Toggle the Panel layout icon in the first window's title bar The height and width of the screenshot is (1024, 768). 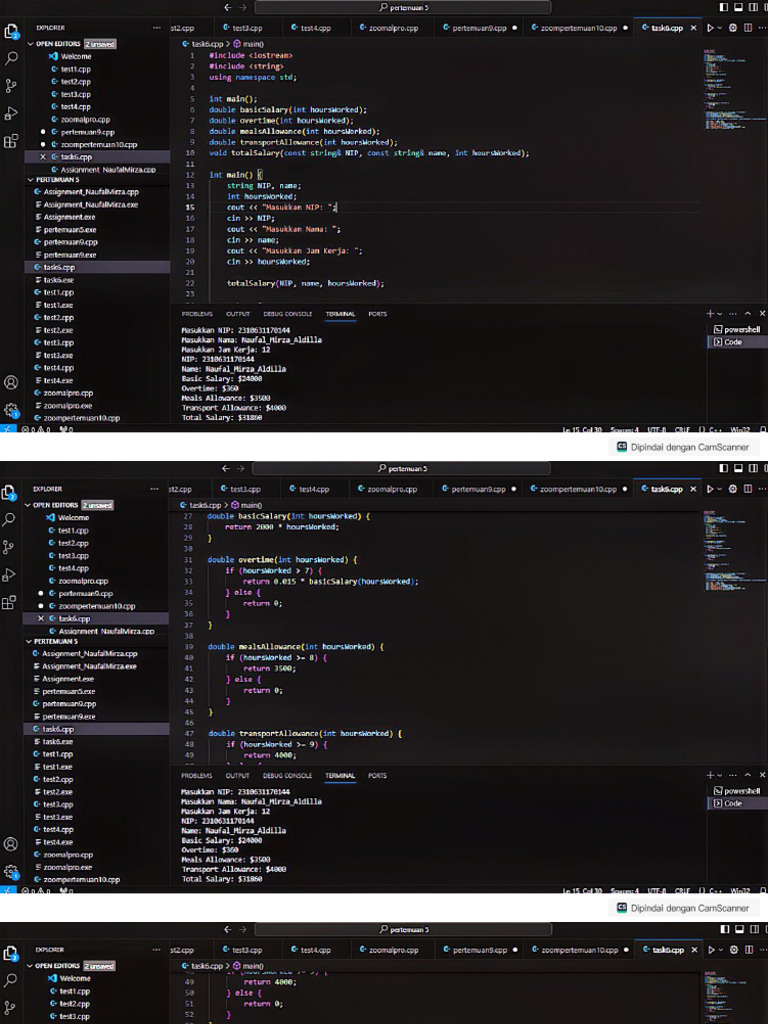pos(739,7)
